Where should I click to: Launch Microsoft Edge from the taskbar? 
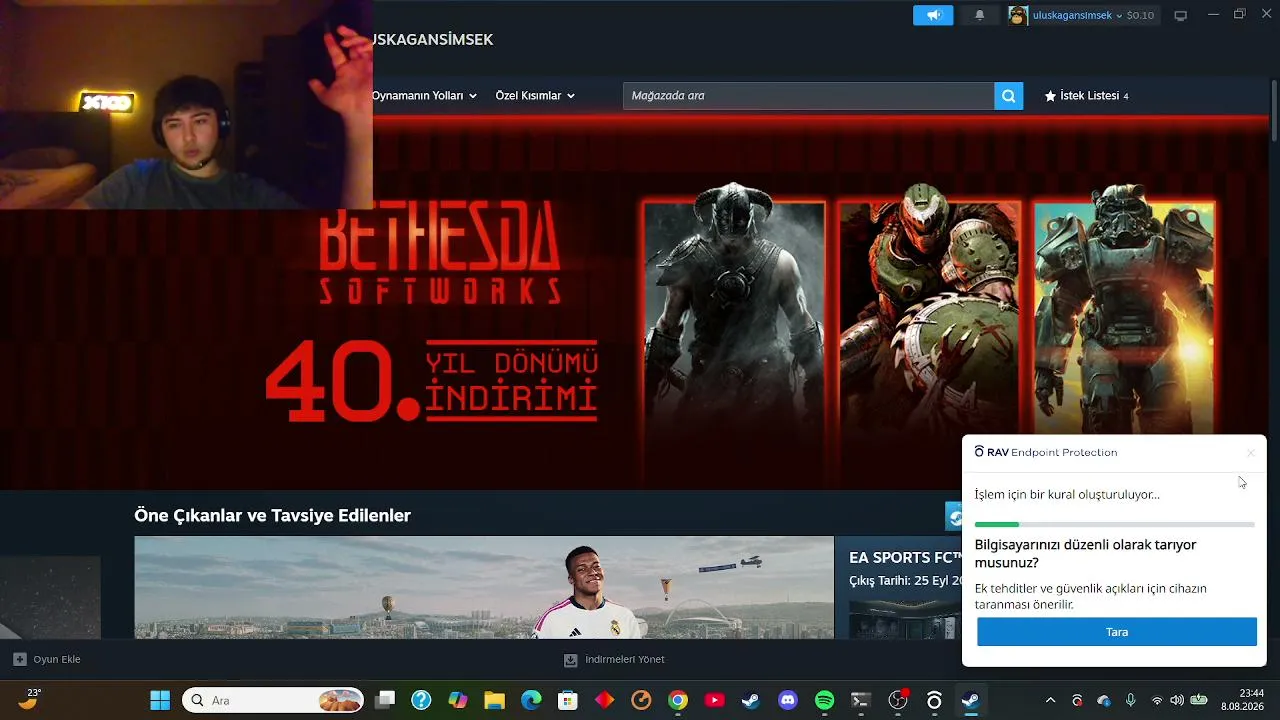tap(531, 700)
